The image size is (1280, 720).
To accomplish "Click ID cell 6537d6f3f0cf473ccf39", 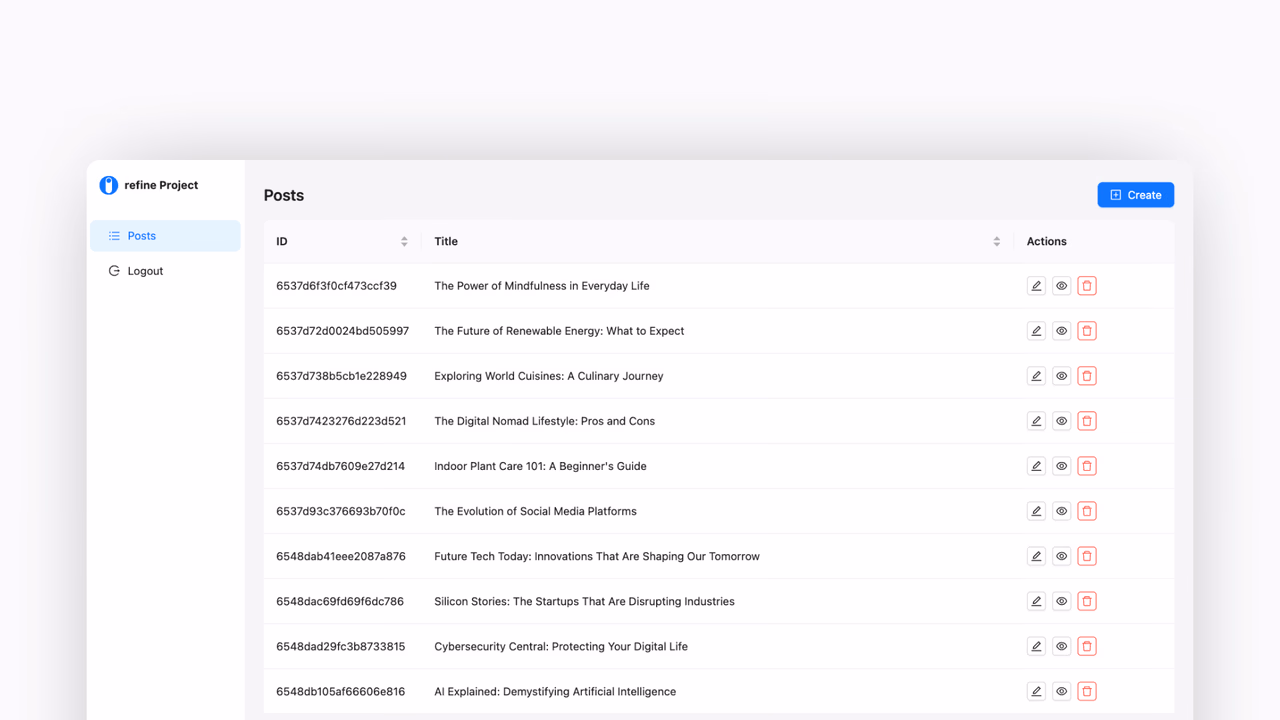I will [x=337, y=286].
